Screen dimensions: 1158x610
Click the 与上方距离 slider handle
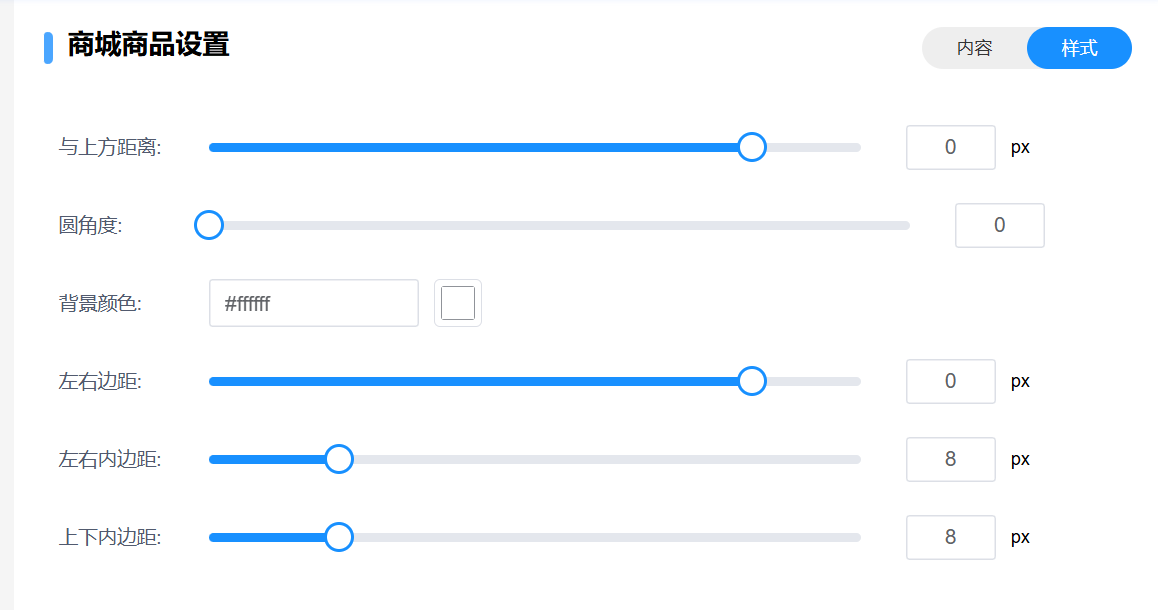(752, 147)
